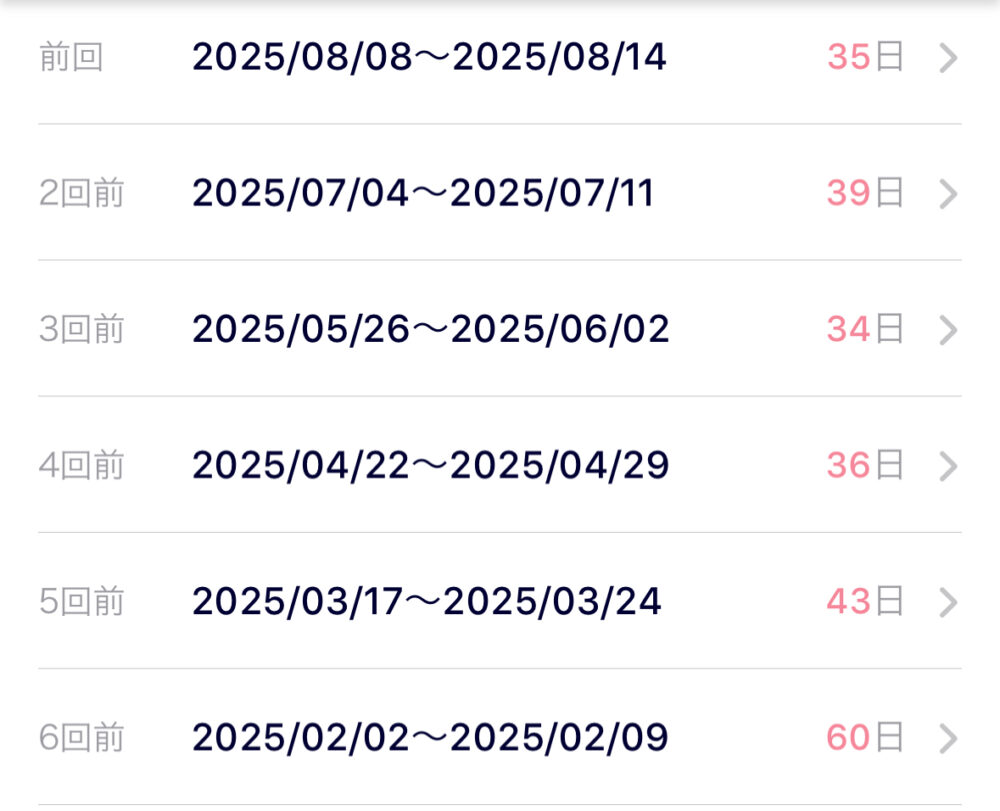This screenshot has height=811, width=1000.
Task: Select the 2025/05/26～2025/06/02 period entry
Action: point(430,330)
